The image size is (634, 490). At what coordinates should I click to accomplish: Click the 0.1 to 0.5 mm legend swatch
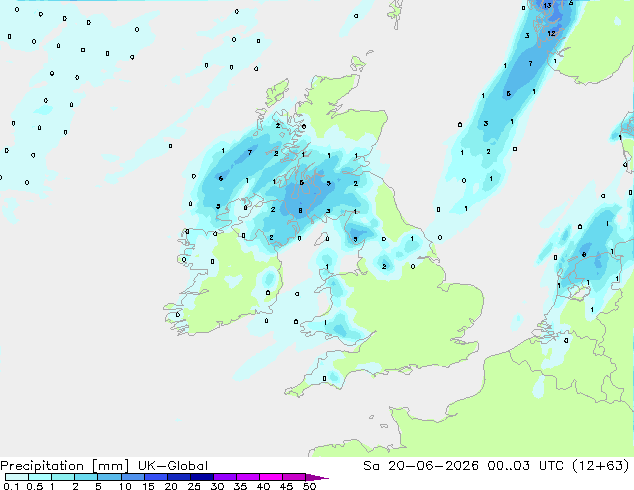click(x=17, y=477)
